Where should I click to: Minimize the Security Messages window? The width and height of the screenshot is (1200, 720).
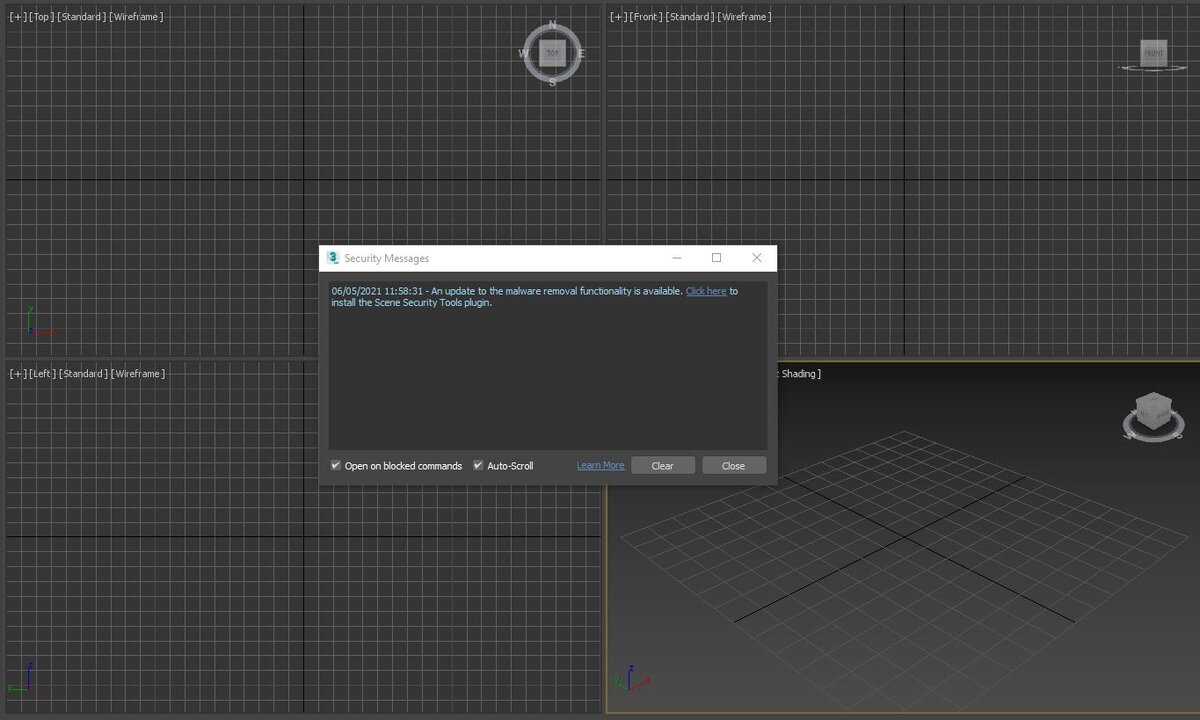point(677,258)
